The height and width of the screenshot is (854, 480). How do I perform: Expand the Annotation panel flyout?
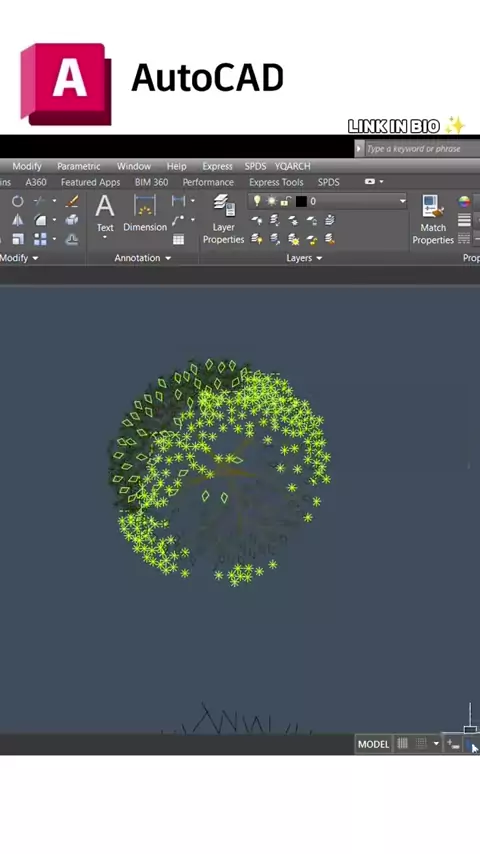[143, 258]
